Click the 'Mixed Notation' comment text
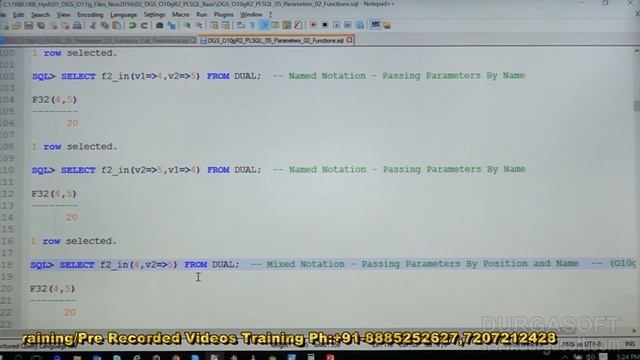This screenshot has width=640, height=360. (x=306, y=264)
